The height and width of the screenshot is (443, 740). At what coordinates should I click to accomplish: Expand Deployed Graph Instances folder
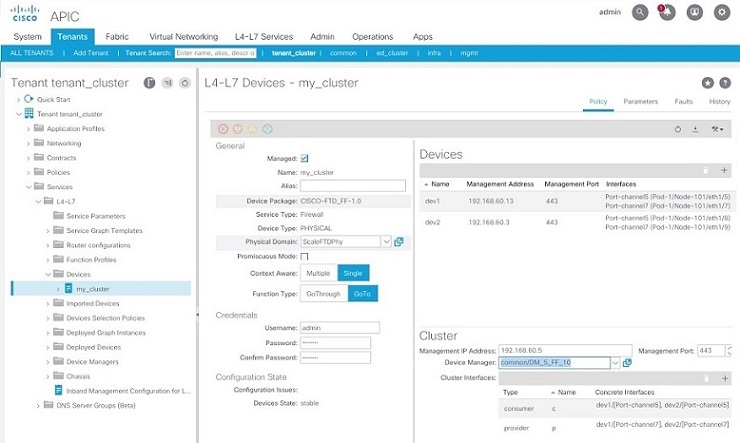pyautogui.click(x=48, y=333)
